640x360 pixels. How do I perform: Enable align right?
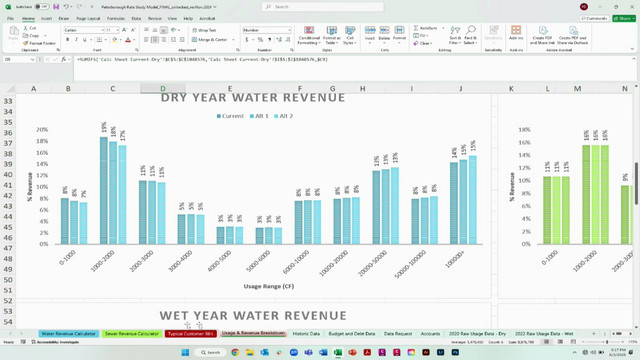(x=164, y=40)
